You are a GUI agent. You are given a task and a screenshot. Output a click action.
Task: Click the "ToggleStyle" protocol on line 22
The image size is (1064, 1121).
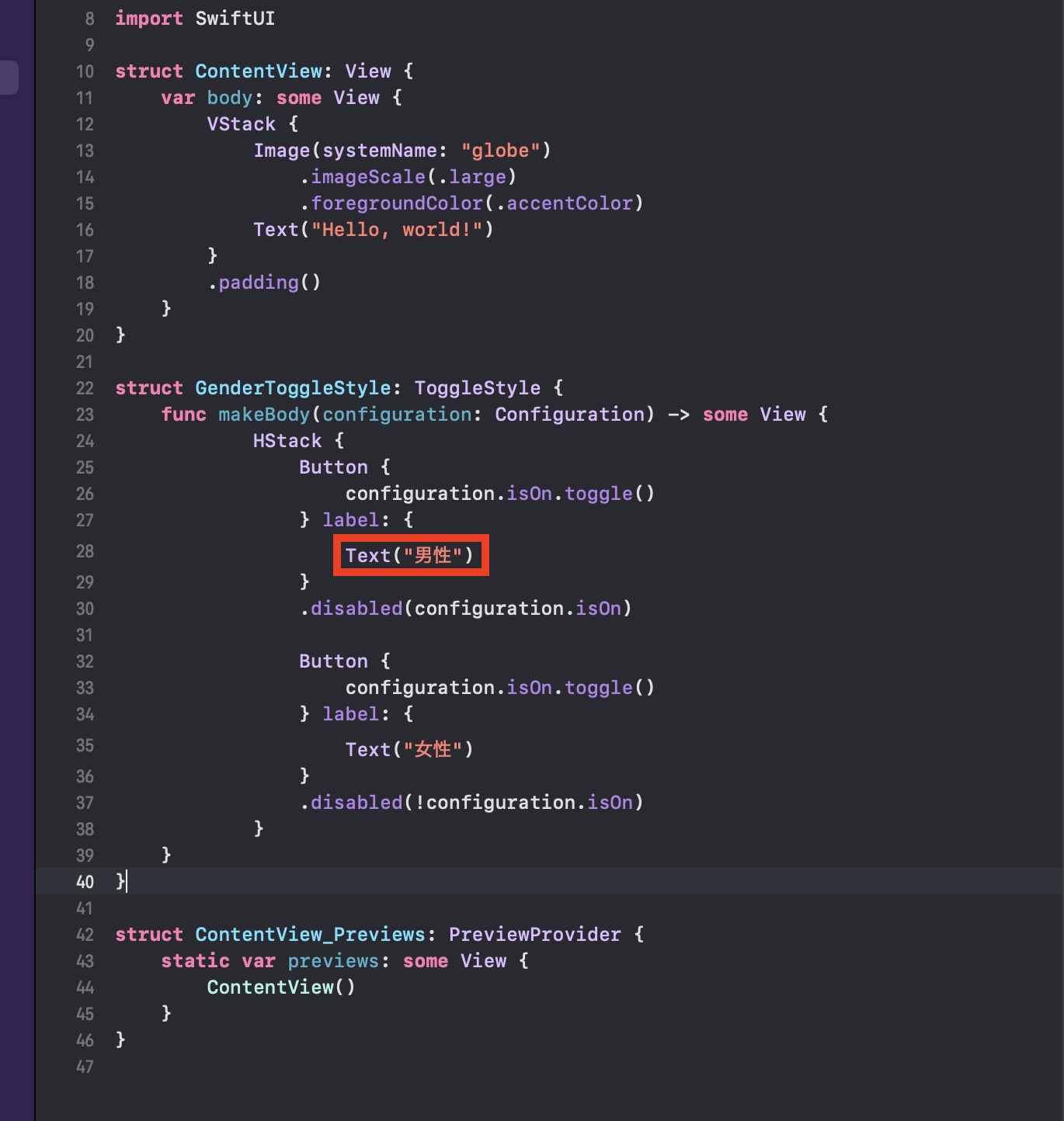tap(478, 388)
